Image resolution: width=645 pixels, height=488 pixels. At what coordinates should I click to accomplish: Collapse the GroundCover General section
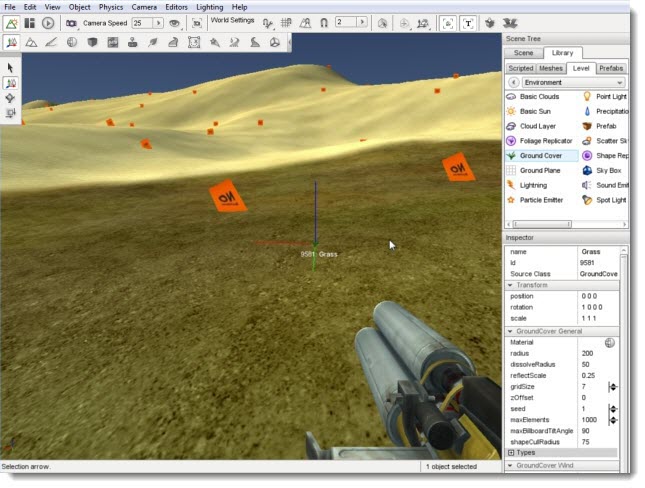point(562,331)
